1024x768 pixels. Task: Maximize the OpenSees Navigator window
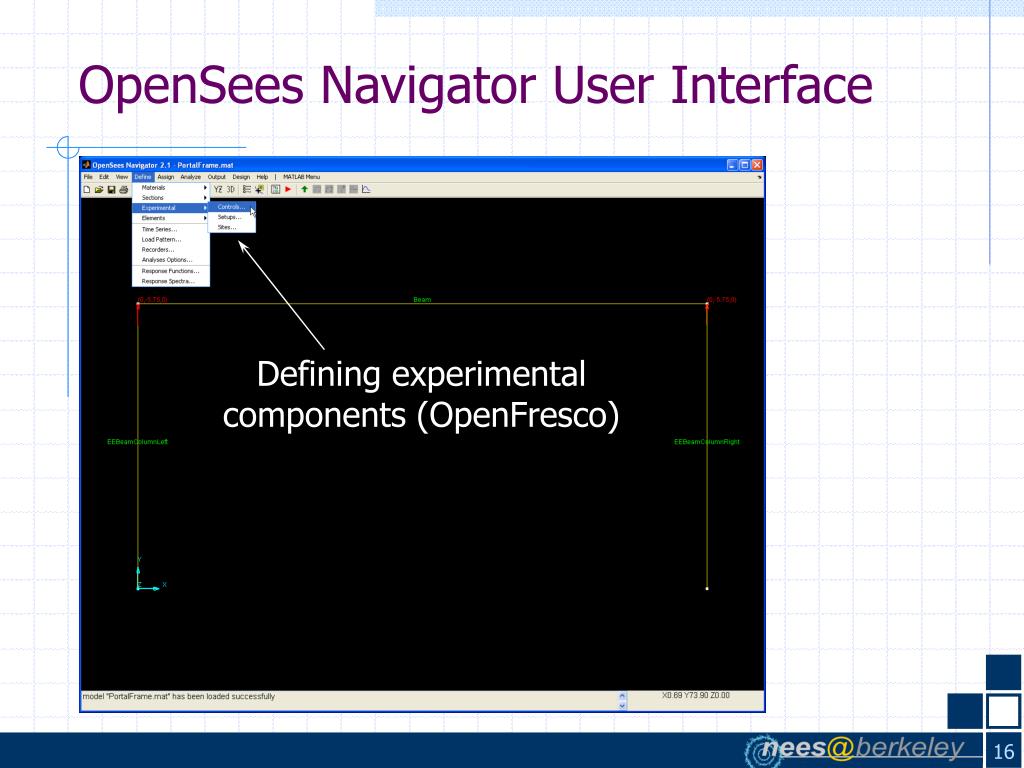(x=744, y=165)
